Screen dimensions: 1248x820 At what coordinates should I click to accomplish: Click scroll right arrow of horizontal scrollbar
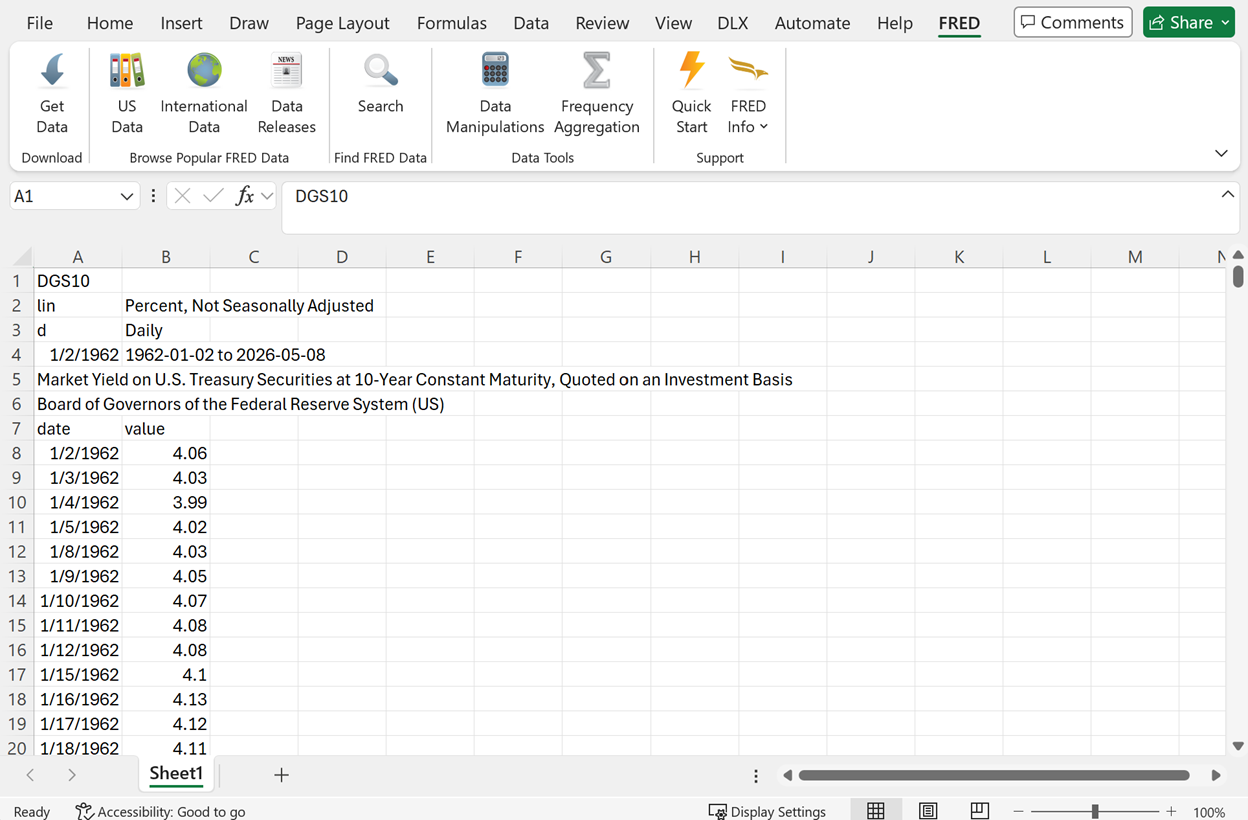(1216, 775)
